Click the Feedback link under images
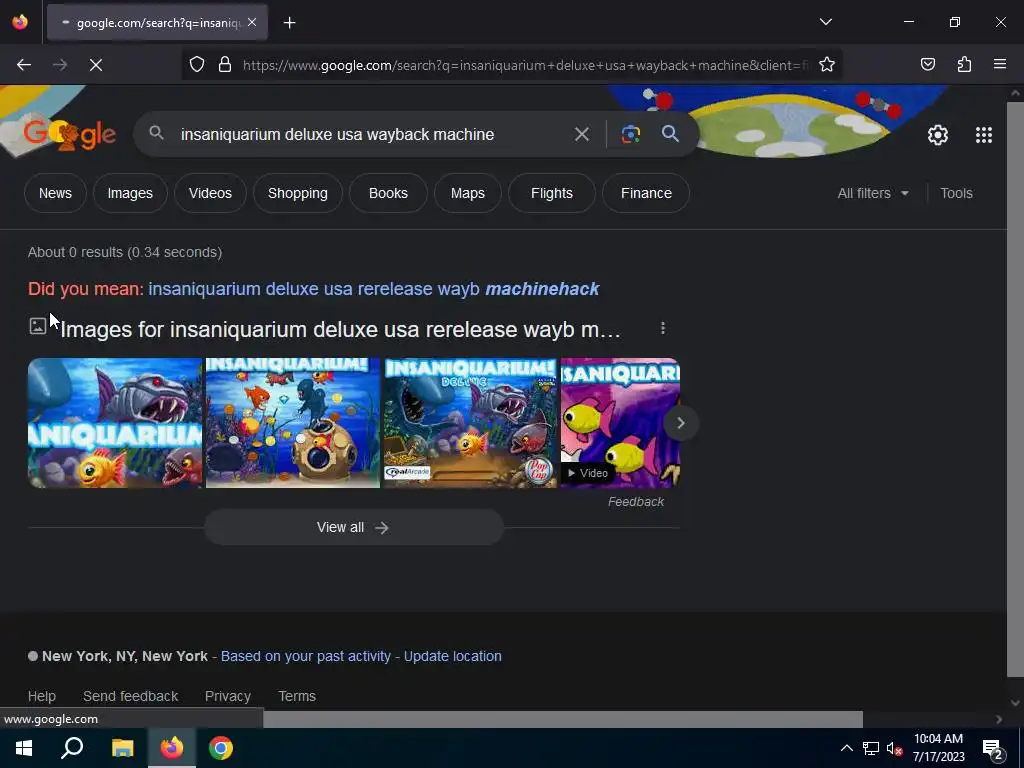The width and height of the screenshot is (1024, 768). tap(635, 502)
